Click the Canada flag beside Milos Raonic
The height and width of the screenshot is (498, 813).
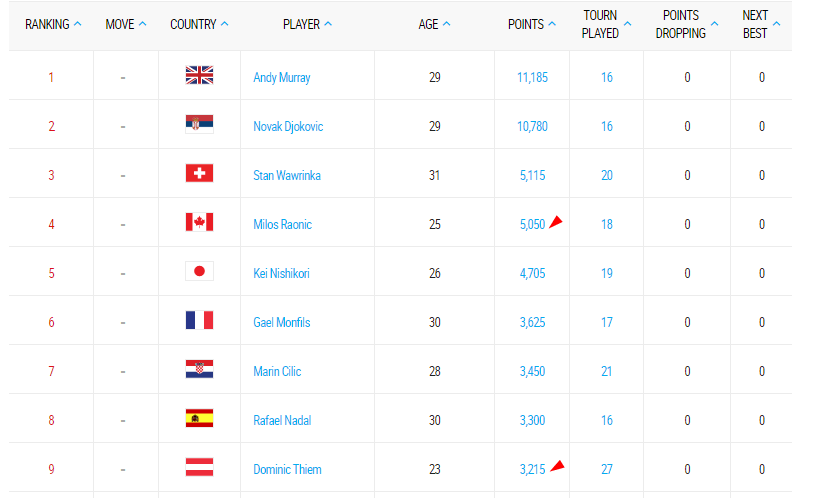click(199, 222)
